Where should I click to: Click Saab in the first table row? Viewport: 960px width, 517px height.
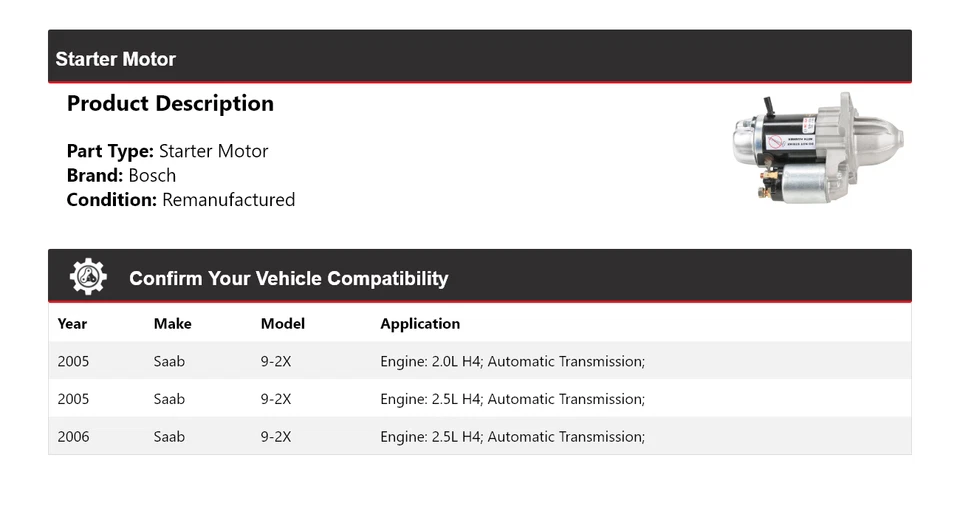pos(169,361)
